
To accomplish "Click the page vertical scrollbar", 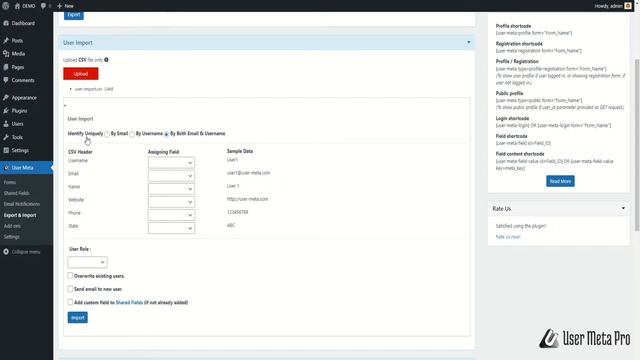I will [x=637, y=145].
